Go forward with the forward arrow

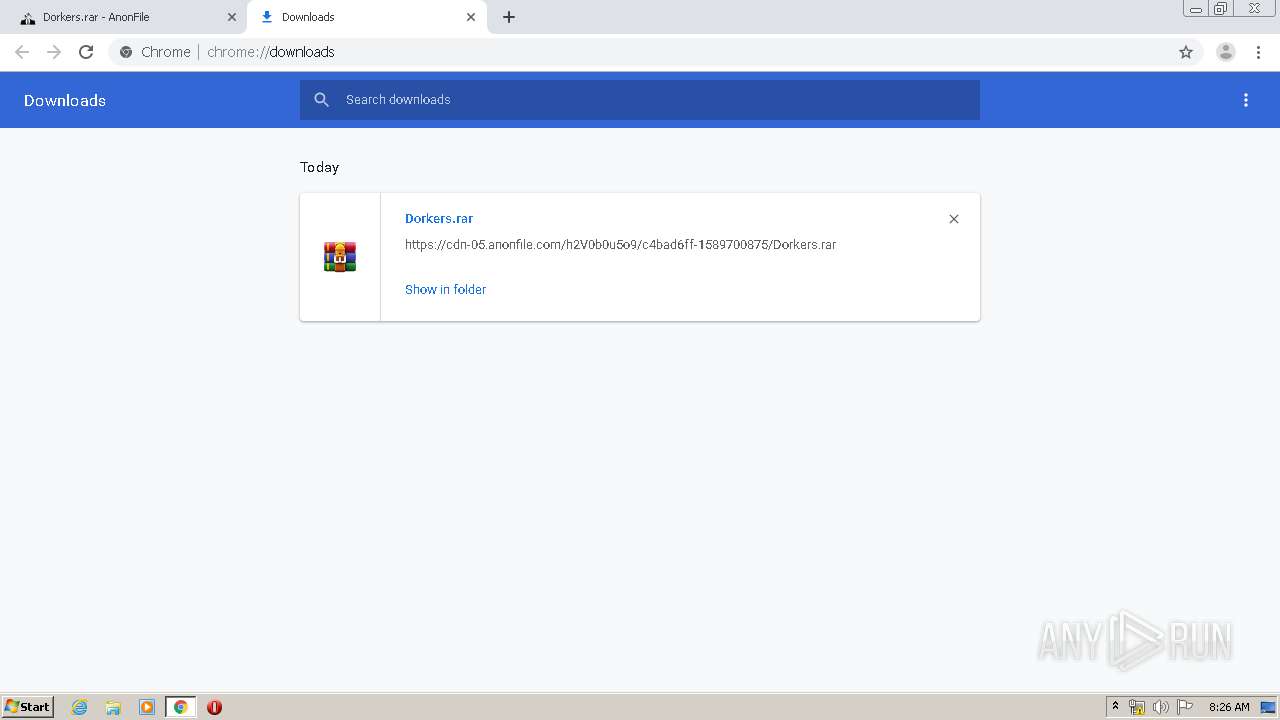click(54, 52)
